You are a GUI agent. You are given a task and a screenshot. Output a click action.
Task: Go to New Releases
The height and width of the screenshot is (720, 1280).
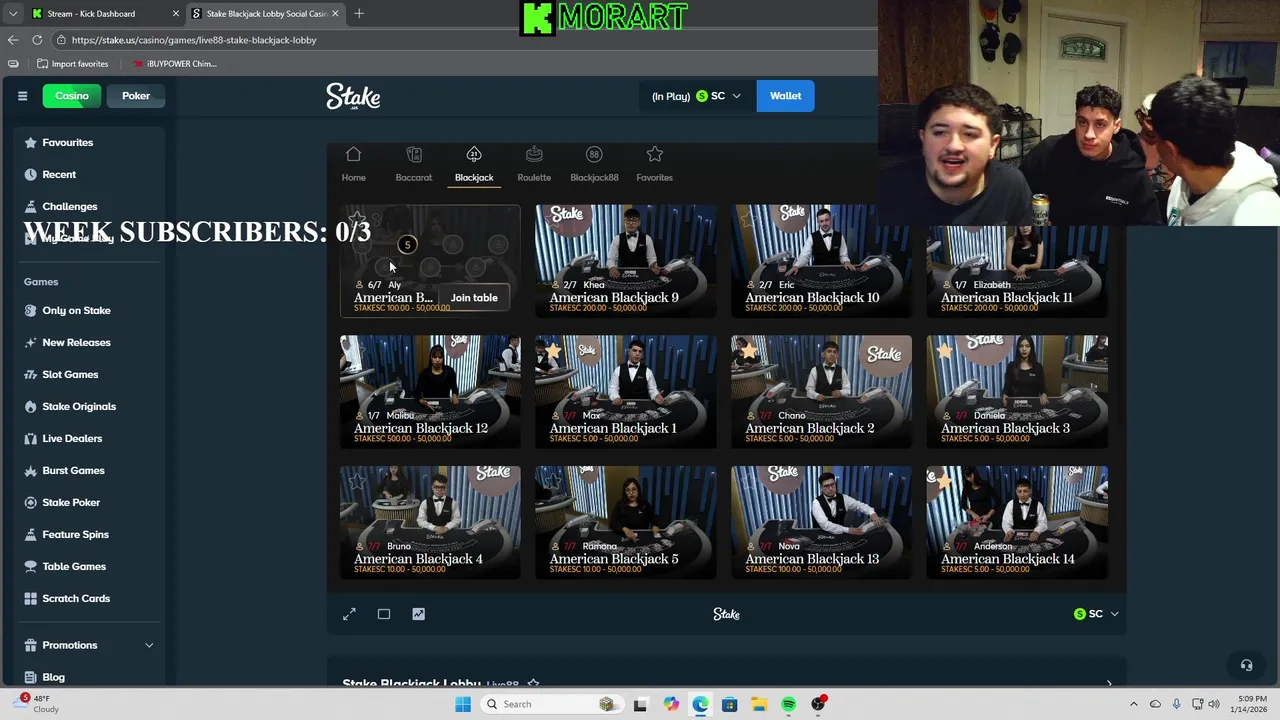(x=76, y=343)
